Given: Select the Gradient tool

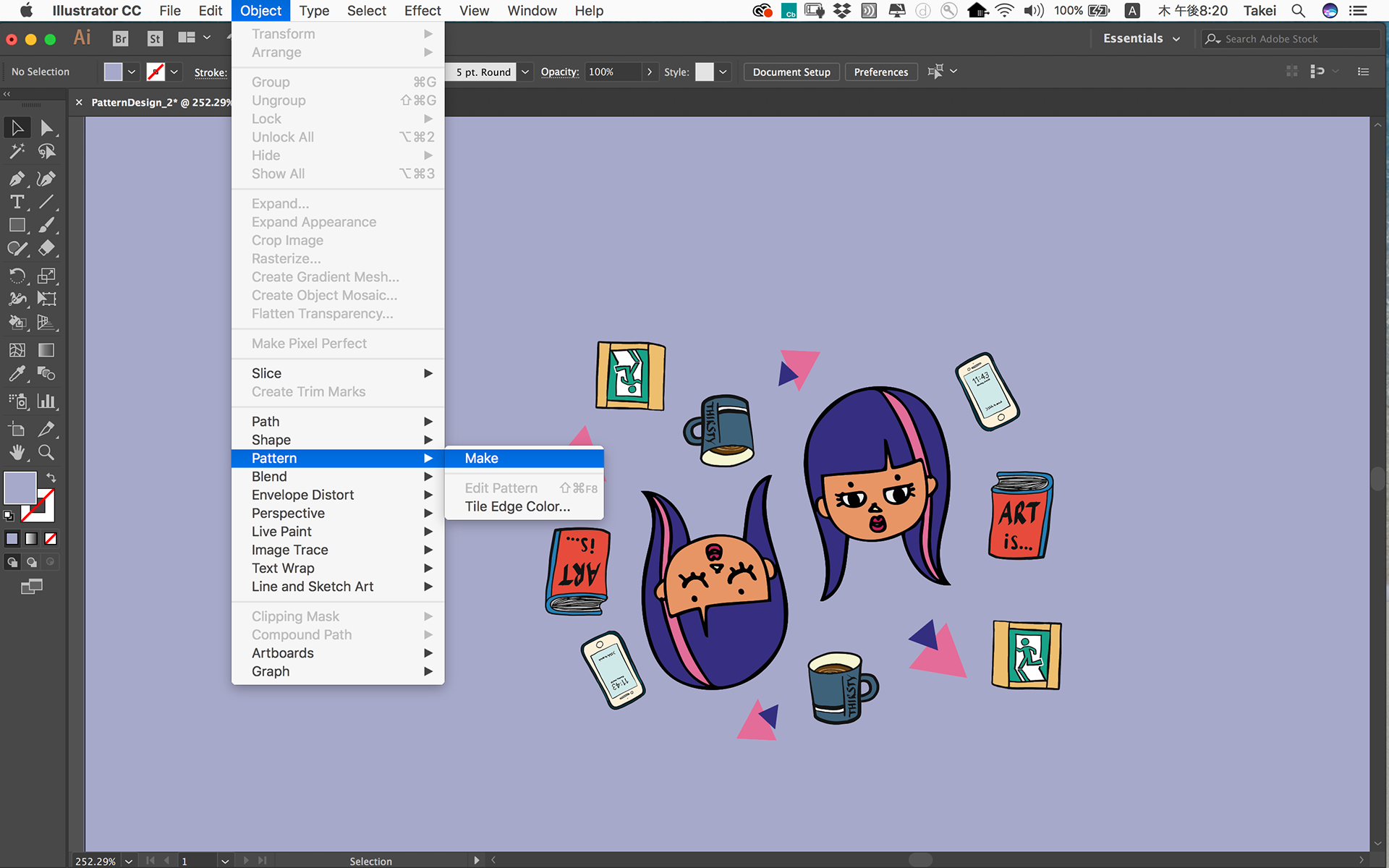Looking at the screenshot, I should point(46,350).
